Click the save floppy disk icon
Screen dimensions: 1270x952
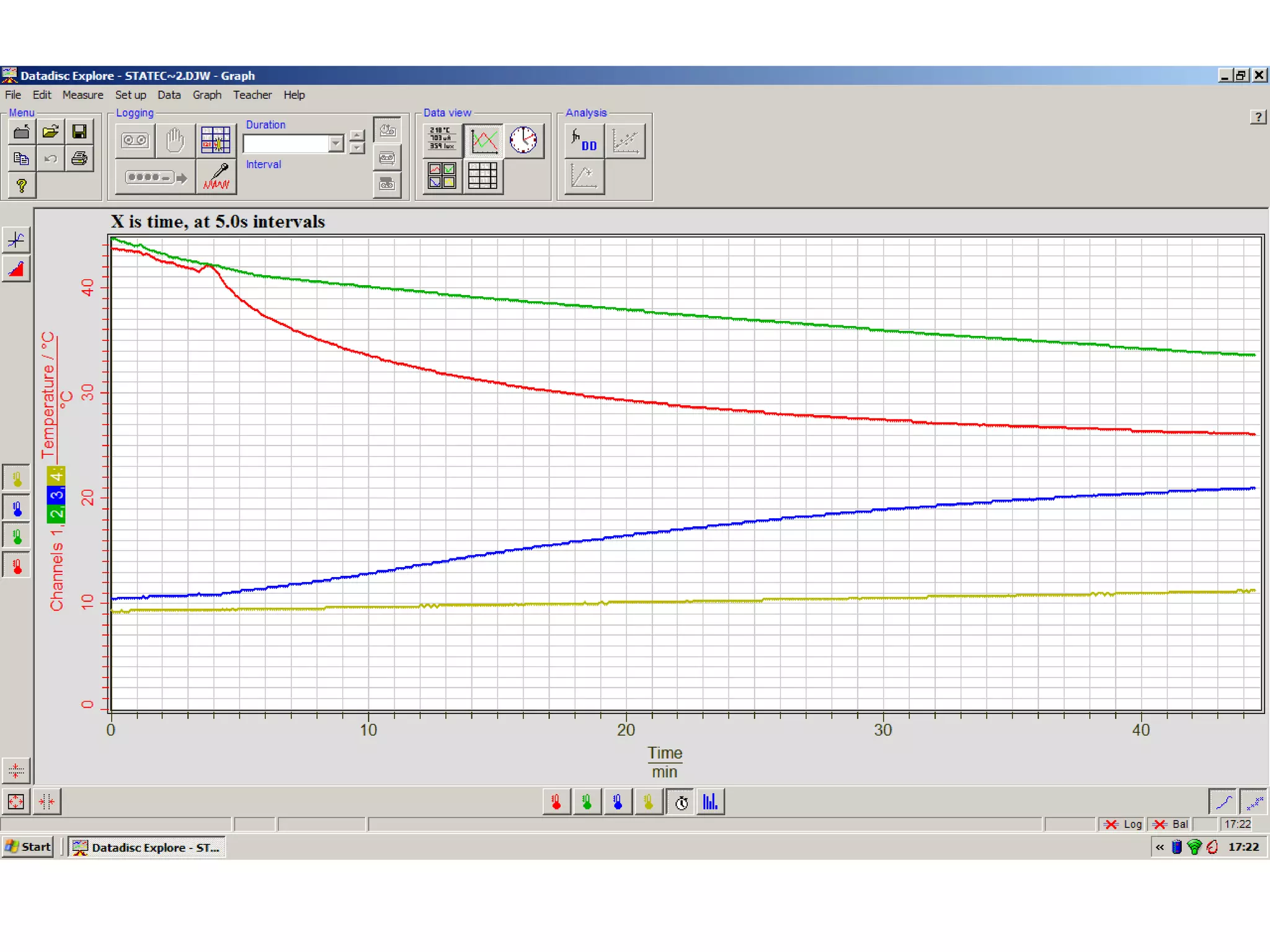(79, 131)
